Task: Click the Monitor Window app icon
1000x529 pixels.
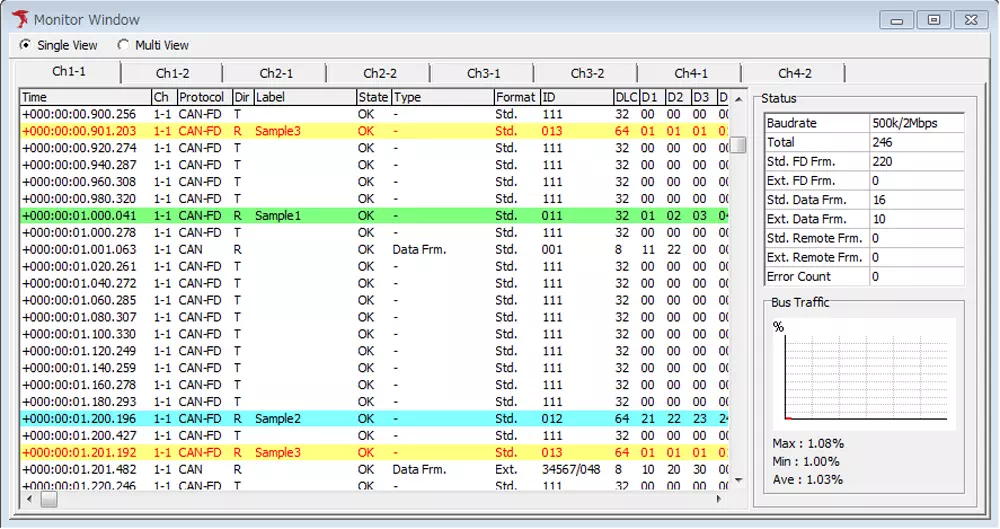Action: (x=19, y=19)
